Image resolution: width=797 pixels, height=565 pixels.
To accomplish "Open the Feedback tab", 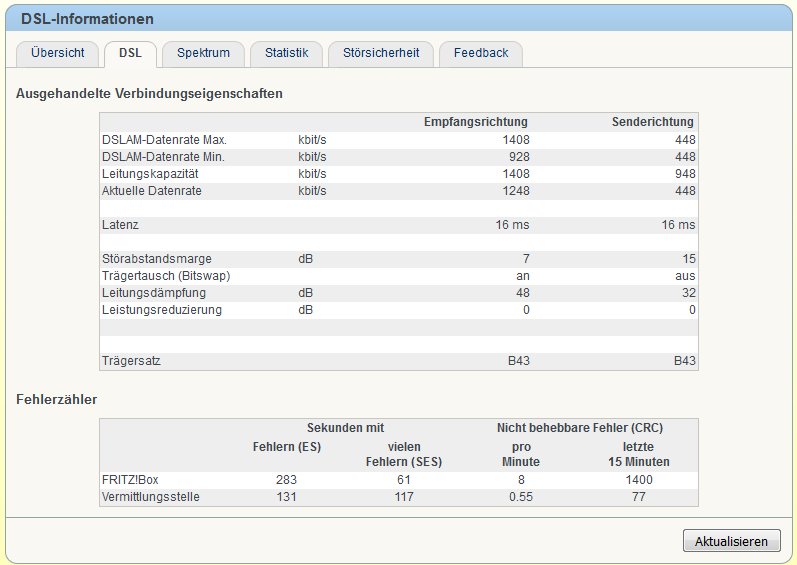I will pyautogui.click(x=481, y=53).
